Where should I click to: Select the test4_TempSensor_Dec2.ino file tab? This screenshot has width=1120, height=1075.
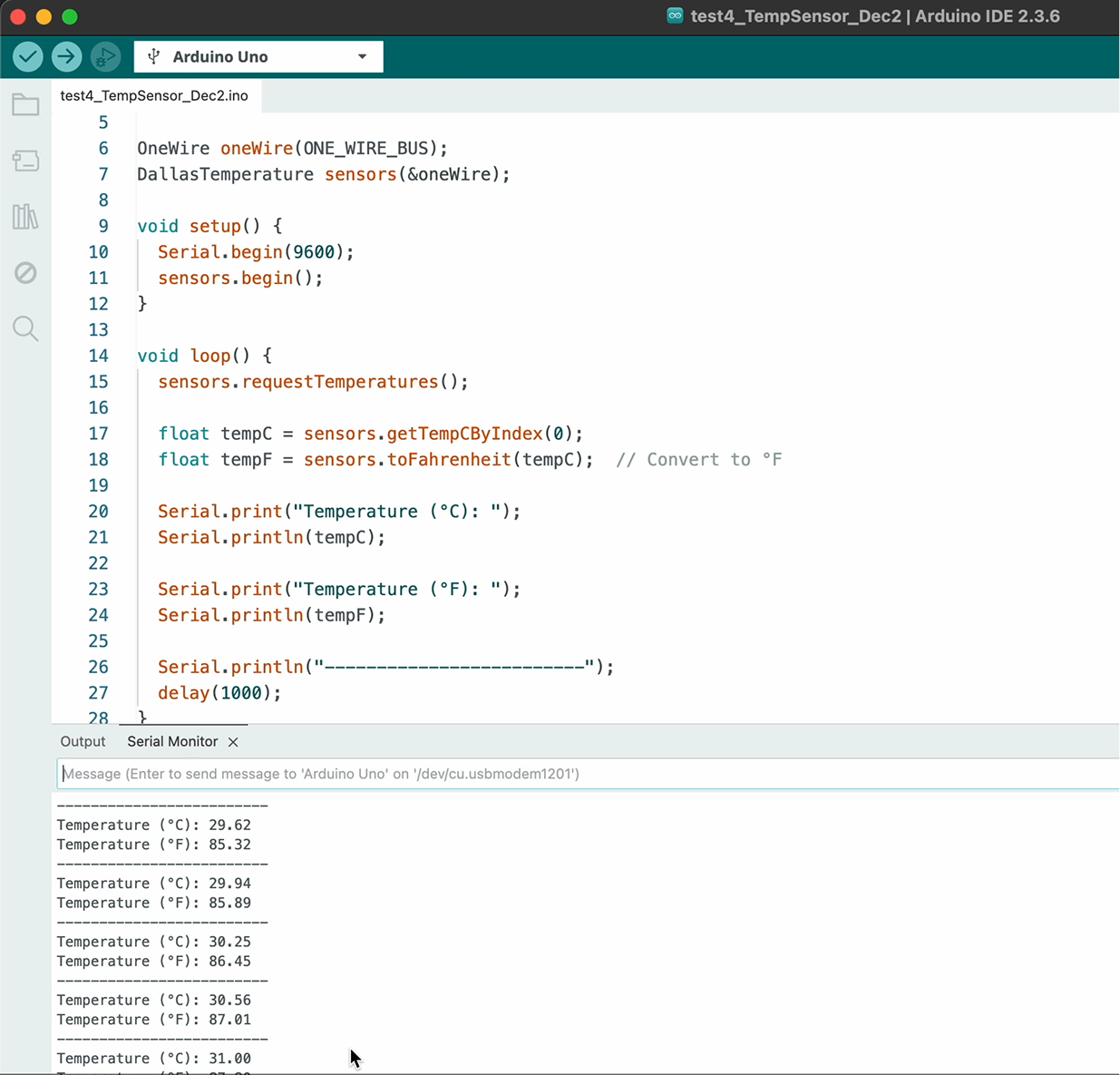point(154,96)
